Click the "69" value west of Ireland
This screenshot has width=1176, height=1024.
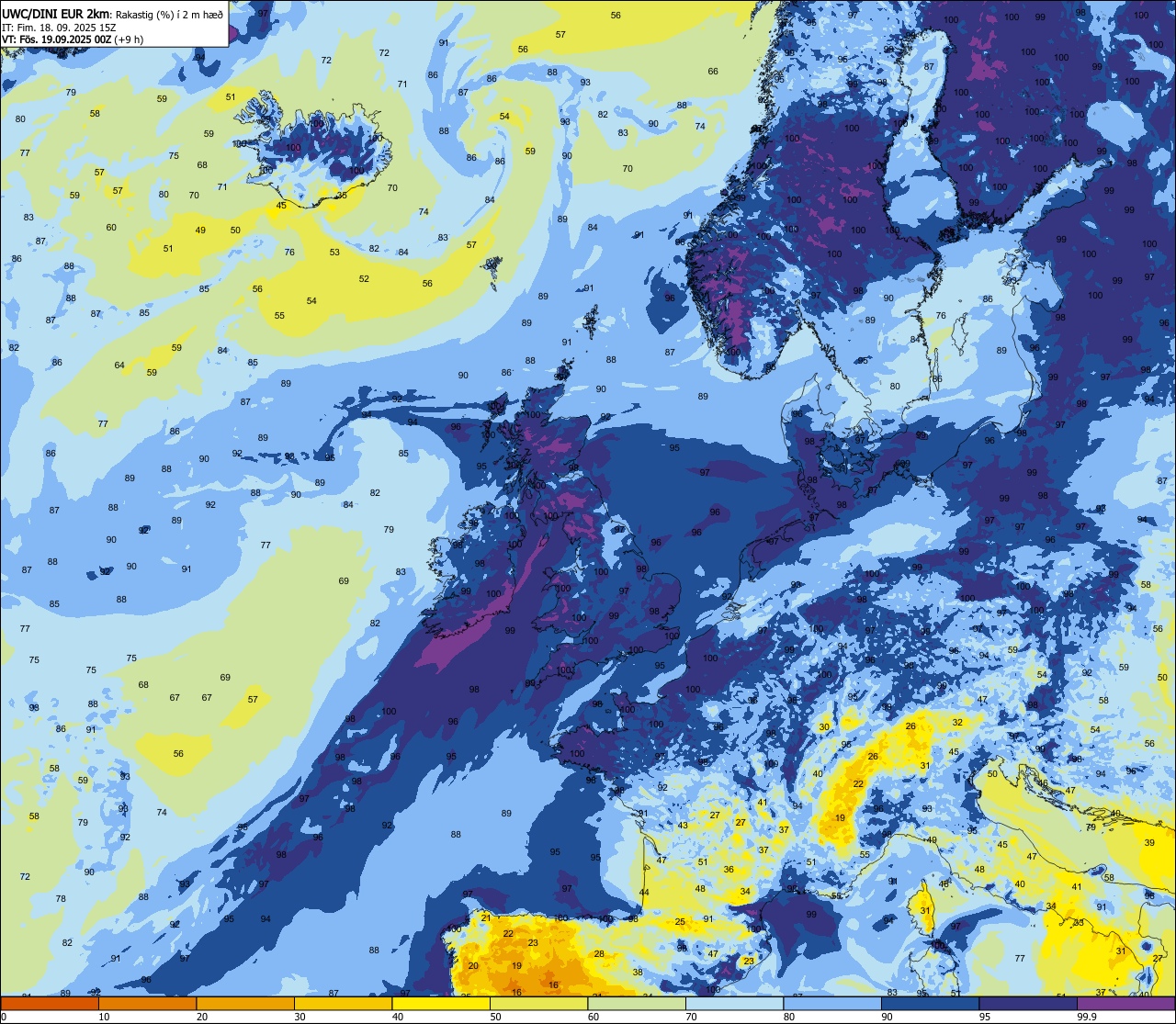(344, 581)
